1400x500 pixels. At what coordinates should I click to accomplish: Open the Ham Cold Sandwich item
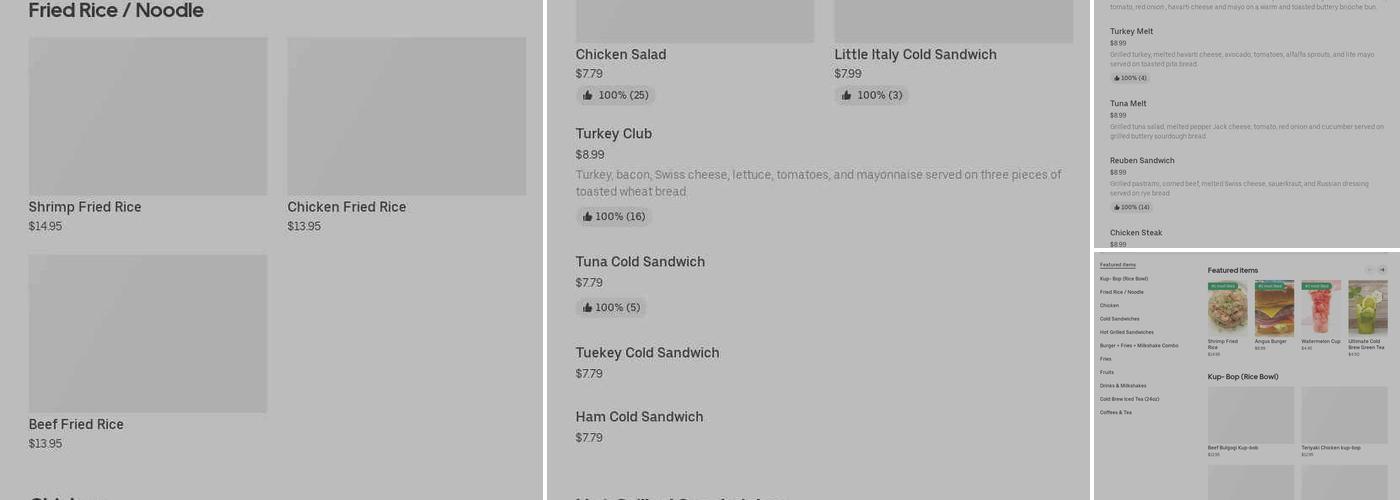point(639,417)
